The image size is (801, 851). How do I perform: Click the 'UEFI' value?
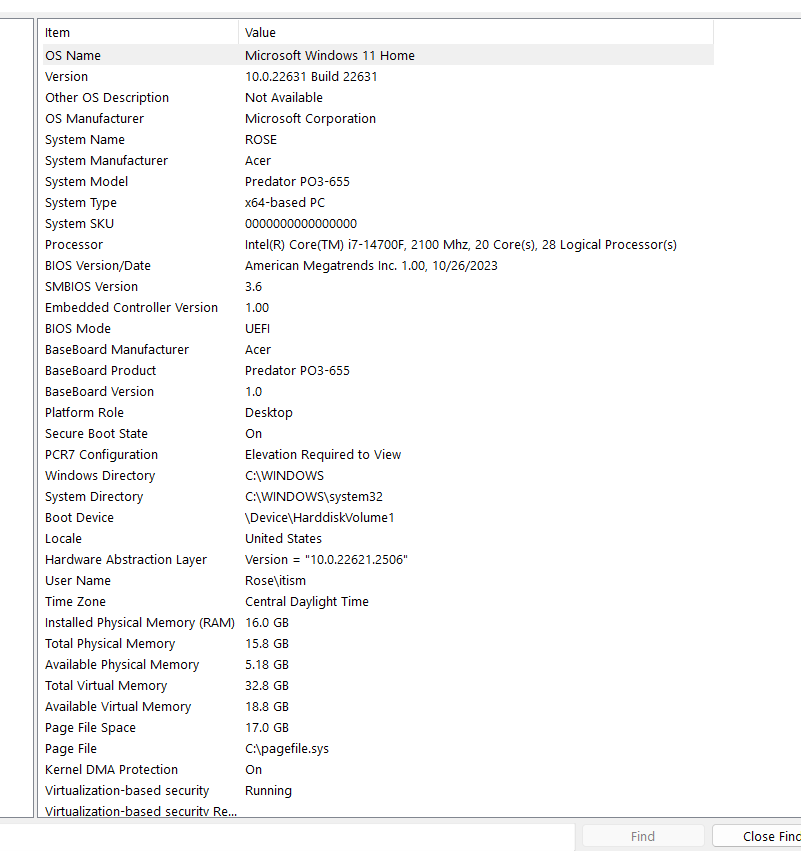point(257,328)
